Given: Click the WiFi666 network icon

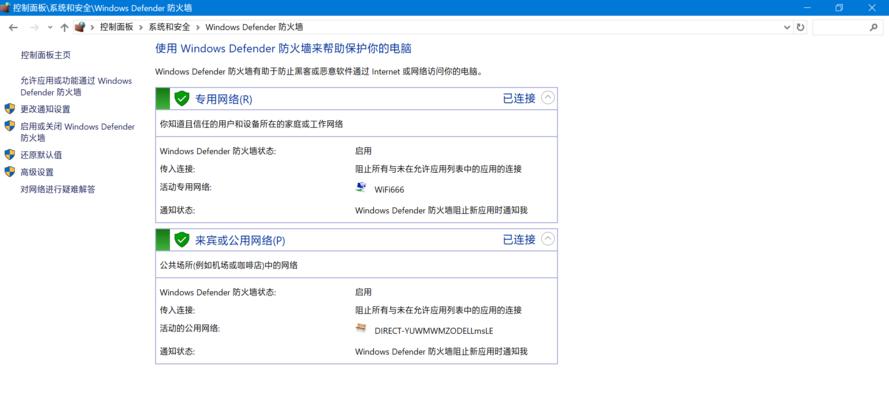Looking at the screenshot, I should coord(361,187).
